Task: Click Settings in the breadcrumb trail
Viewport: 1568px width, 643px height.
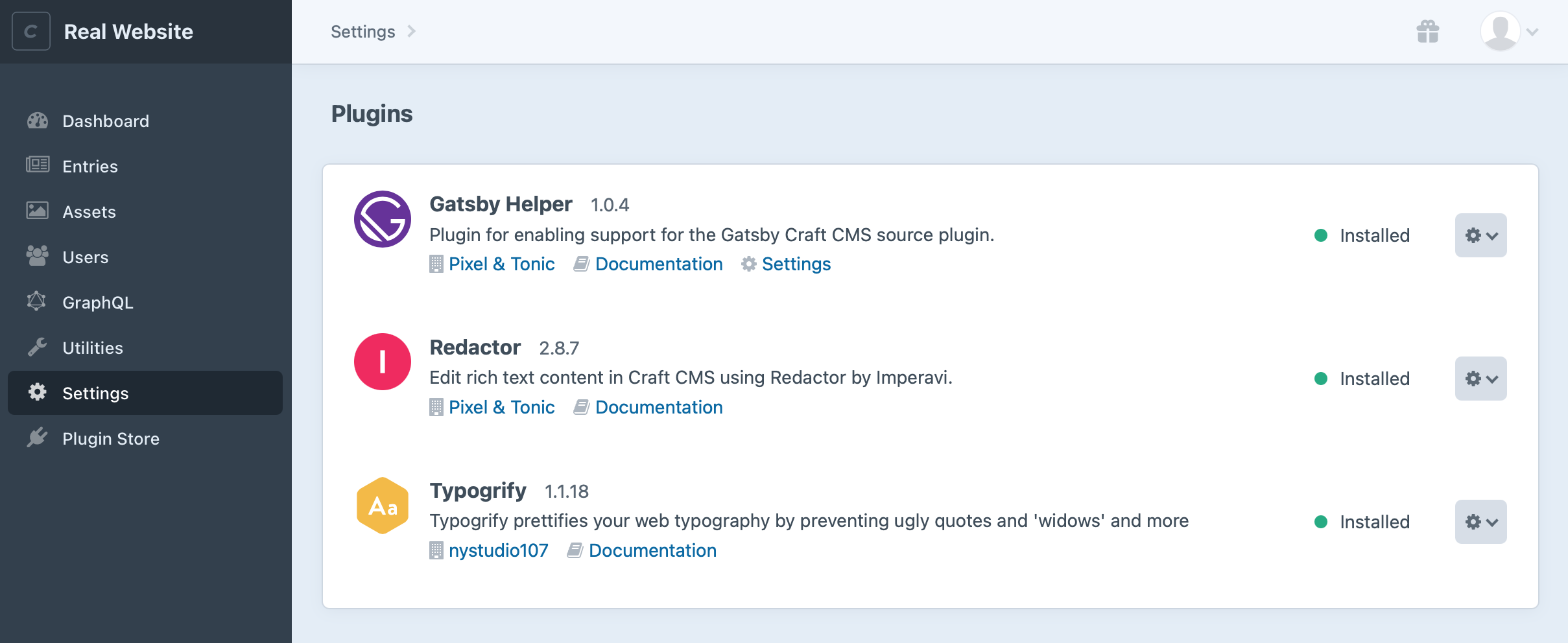Action: (x=362, y=31)
